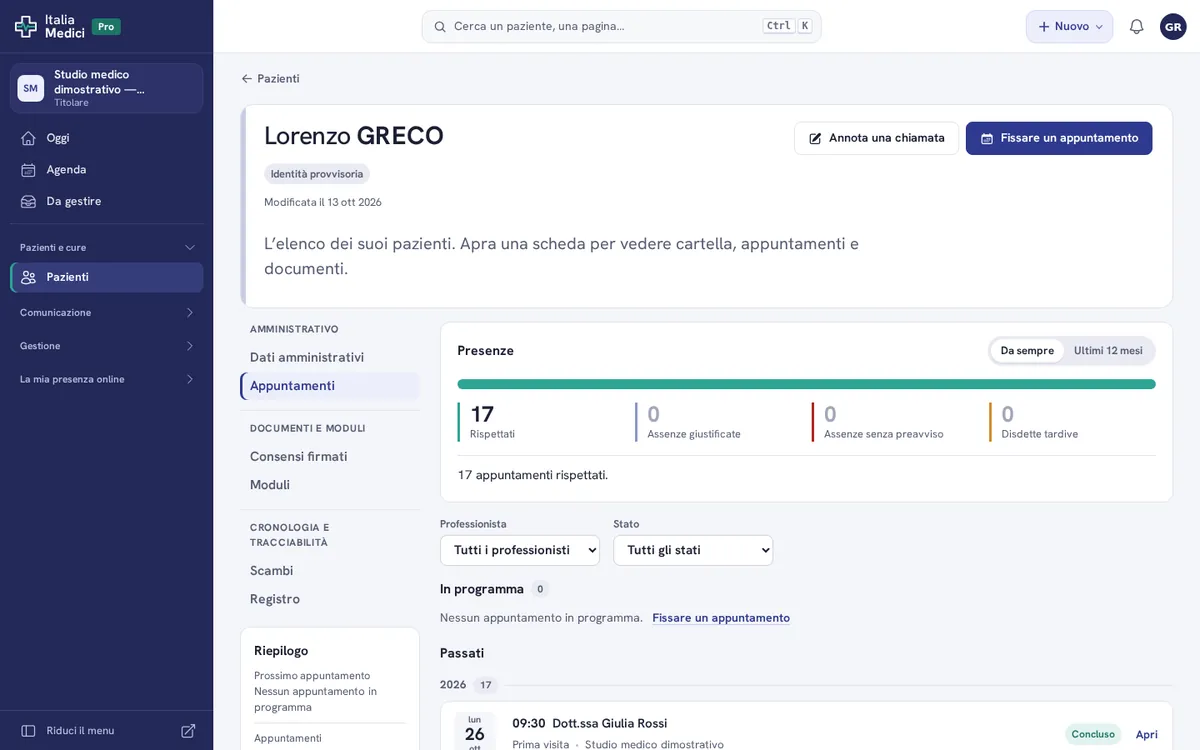This screenshot has width=1200, height=750.
Task: Switch attendance to Ultimi 12 mesi
Action: pyautogui.click(x=1108, y=351)
